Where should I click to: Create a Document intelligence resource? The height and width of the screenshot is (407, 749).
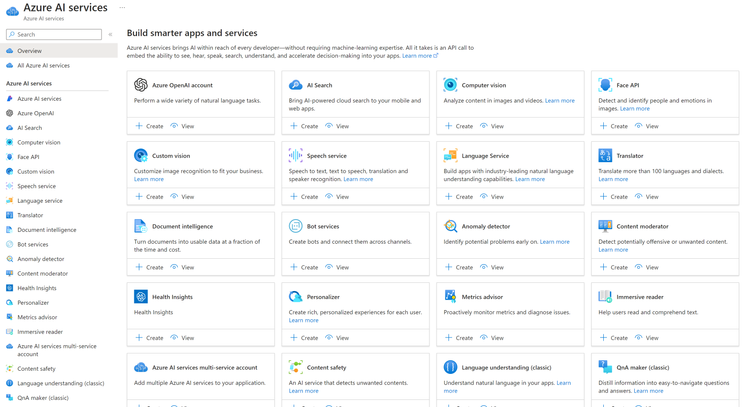150,267
